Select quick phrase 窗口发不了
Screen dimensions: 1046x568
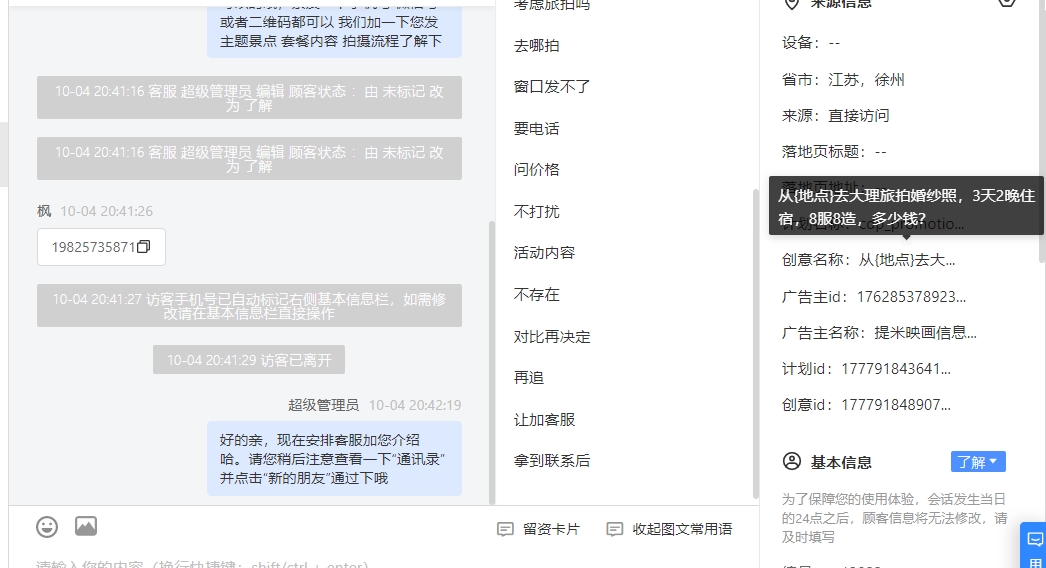tap(552, 87)
